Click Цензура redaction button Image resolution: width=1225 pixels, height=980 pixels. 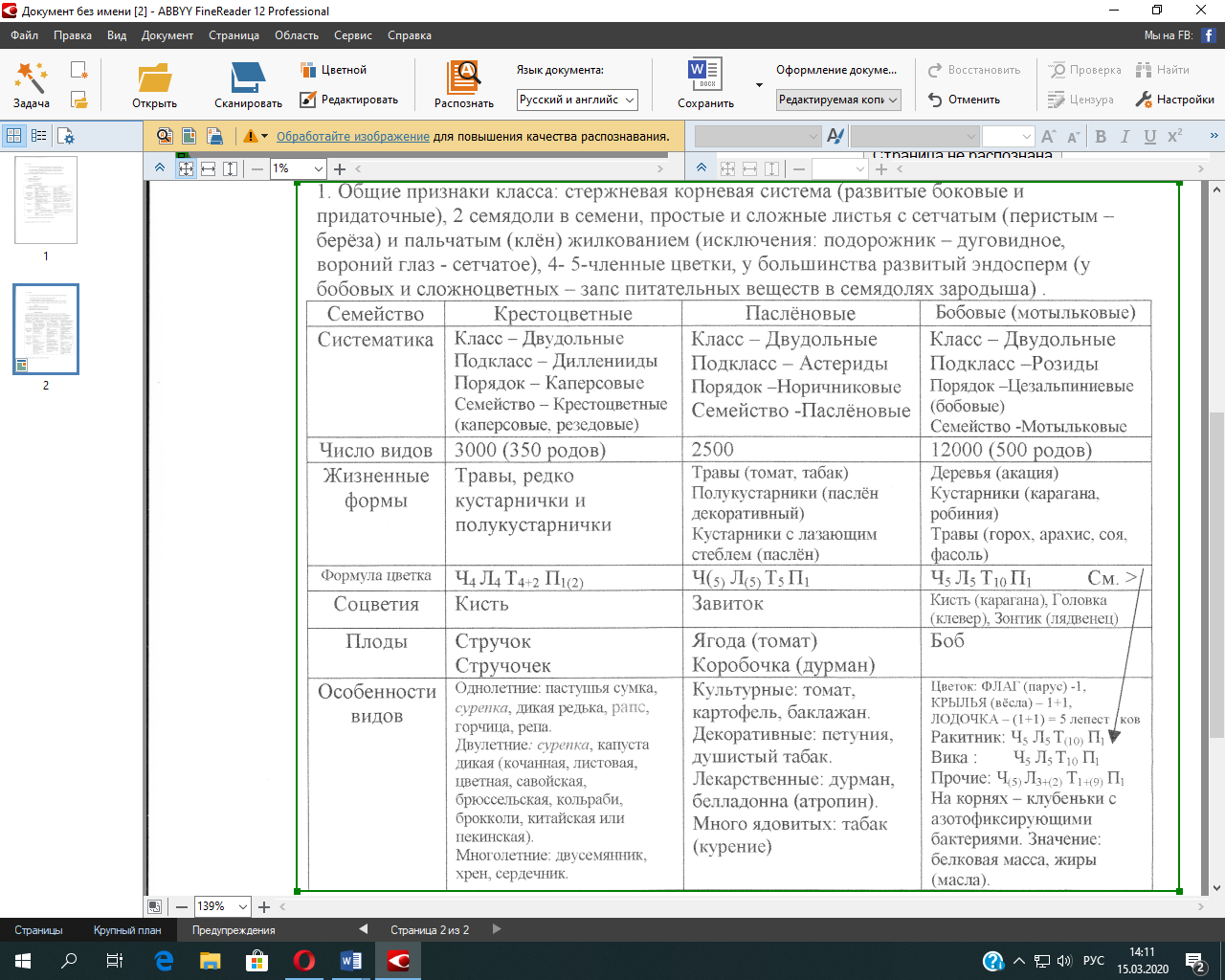(1080, 100)
